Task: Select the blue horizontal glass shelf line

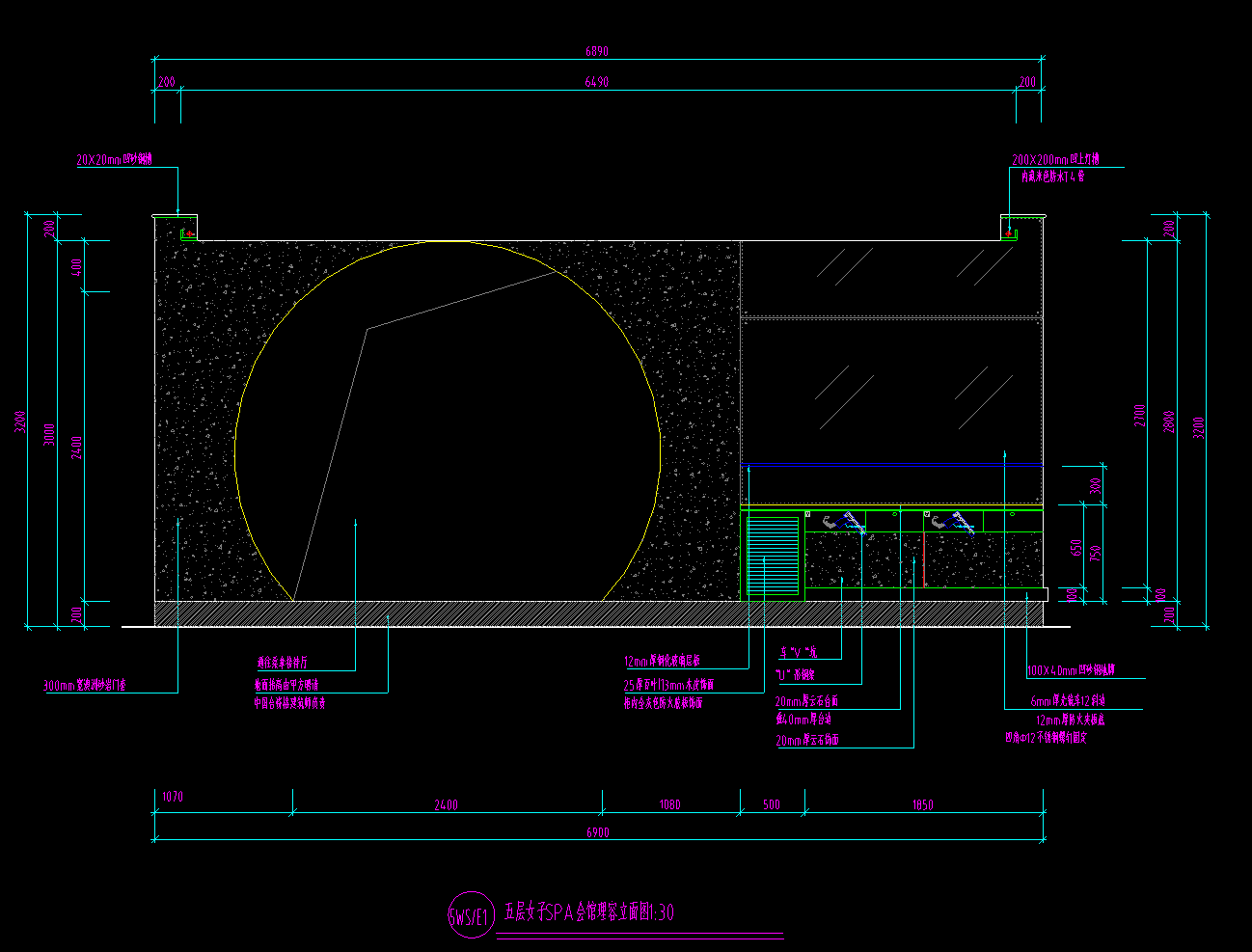Action: pos(892,465)
